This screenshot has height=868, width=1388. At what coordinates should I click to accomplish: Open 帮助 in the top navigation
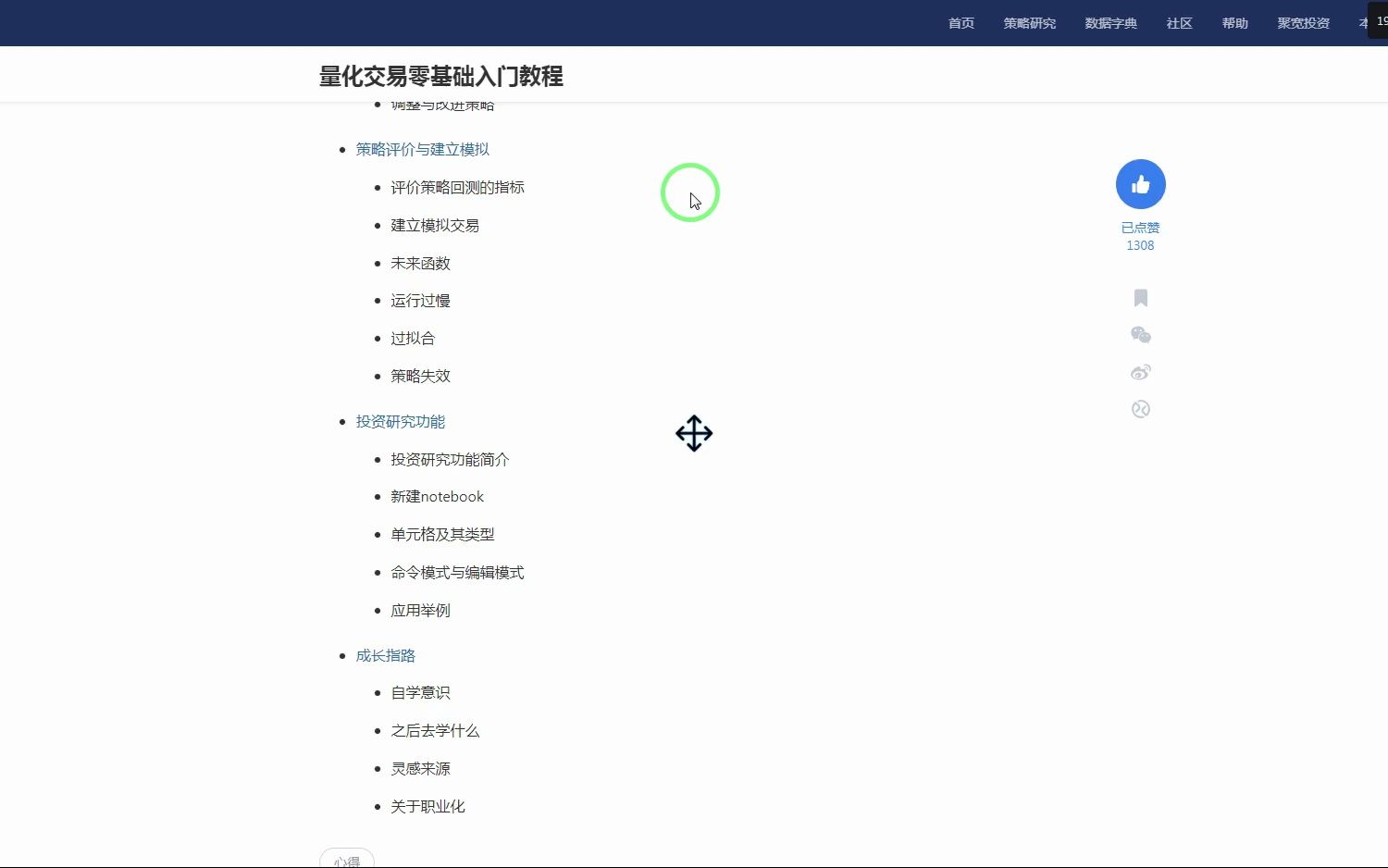click(x=1235, y=23)
